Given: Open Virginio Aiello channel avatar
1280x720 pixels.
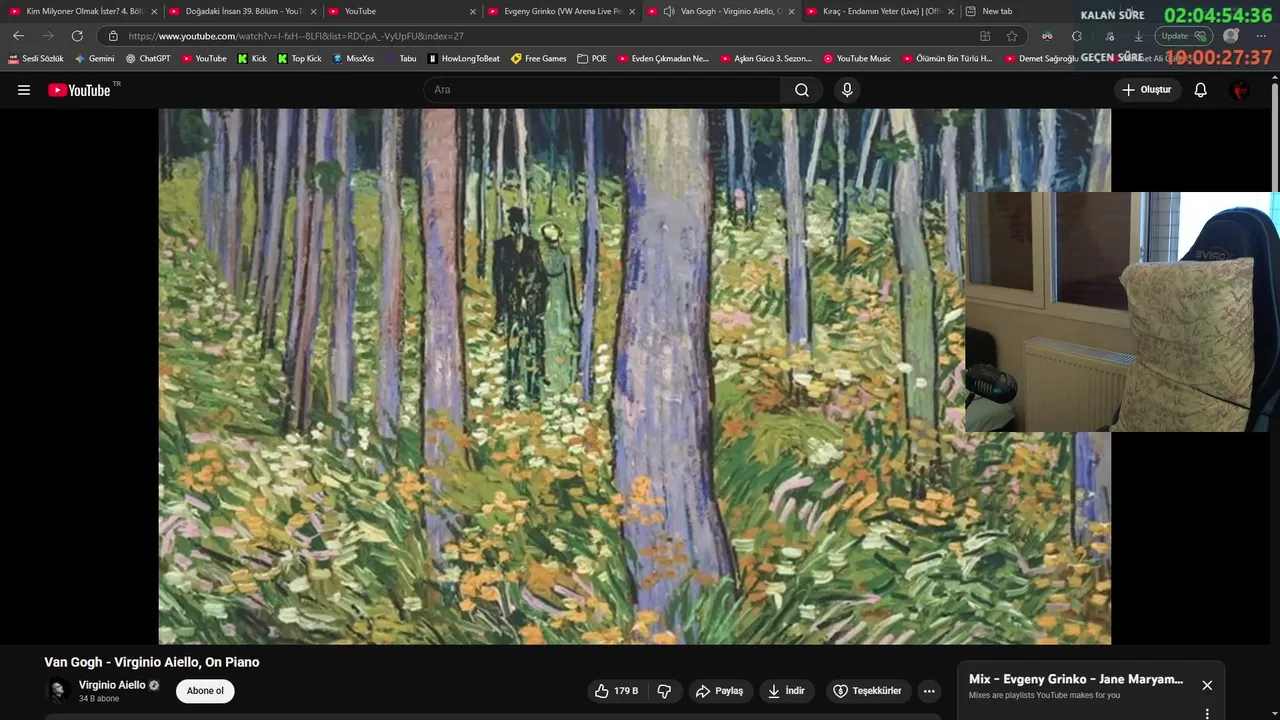Looking at the screenshot, I should [x=58, y=691].
